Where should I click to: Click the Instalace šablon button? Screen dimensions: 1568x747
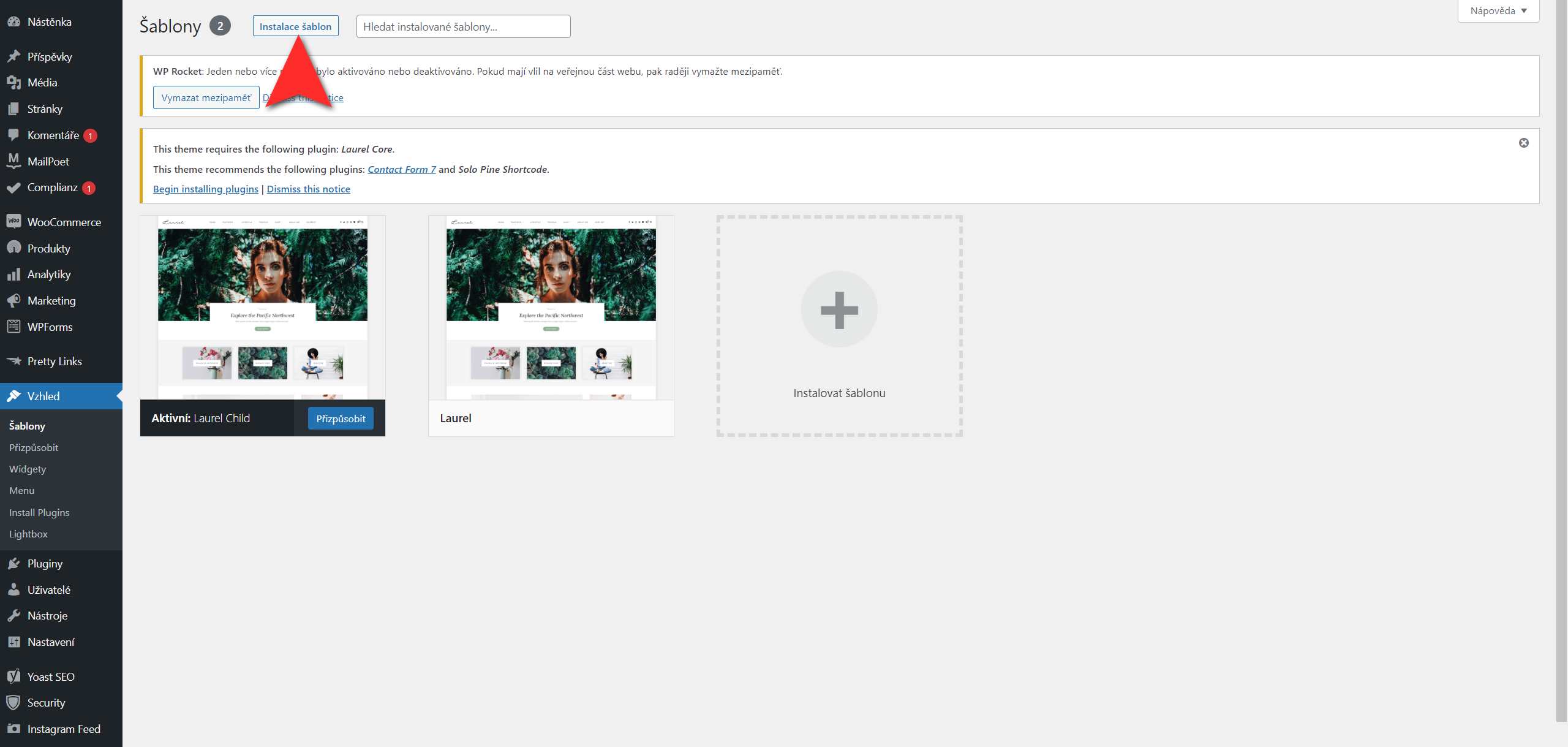click(295, 26)
